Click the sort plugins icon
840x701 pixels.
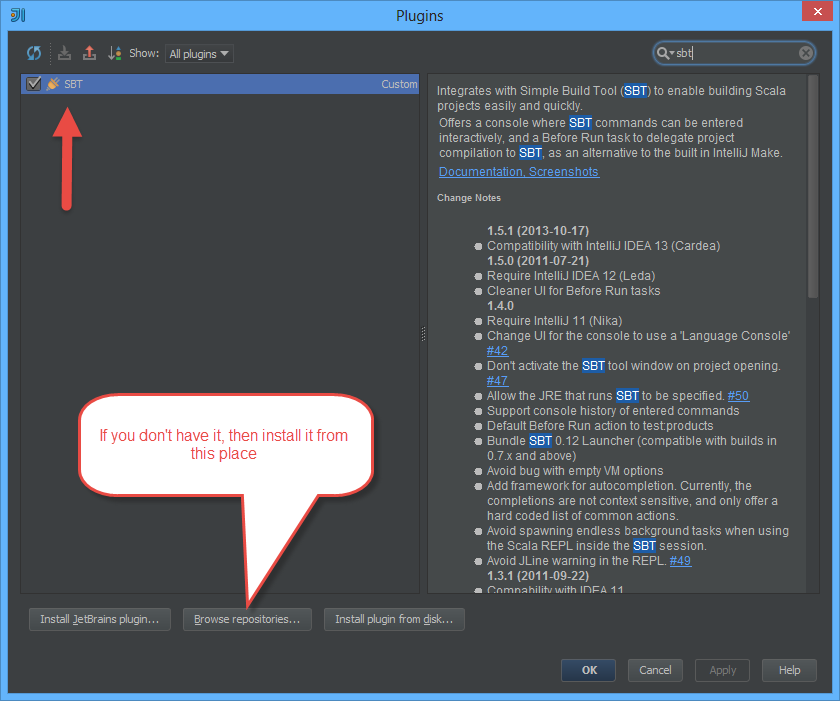[x=114, y=53]
